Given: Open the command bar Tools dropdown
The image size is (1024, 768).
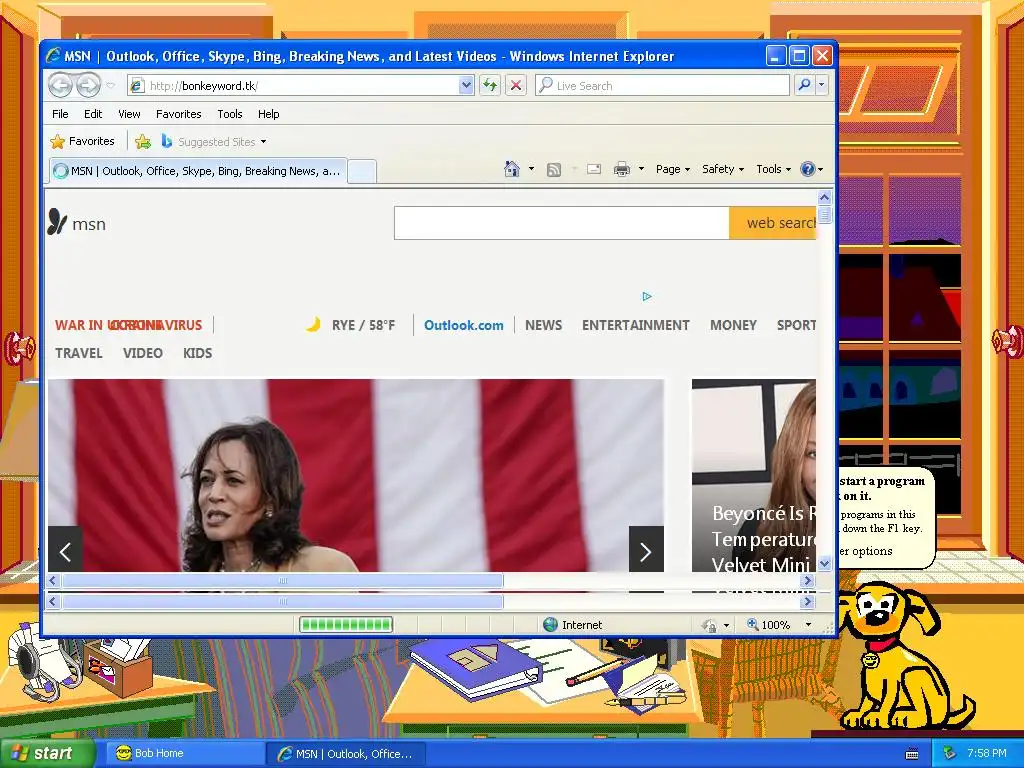Looking at the screenshot, I should coord(773,169).
